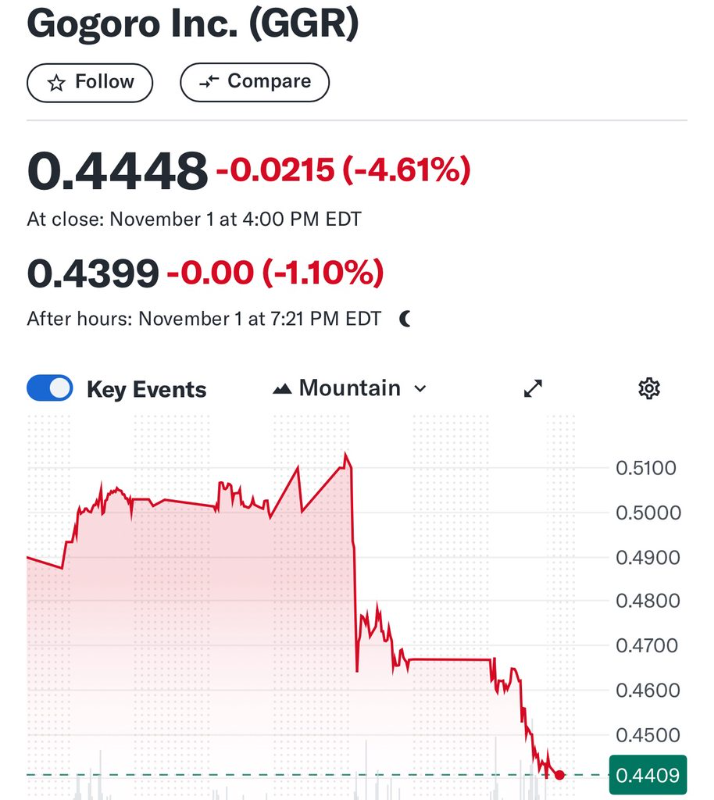Open the Mountain dropdown chevron

click(x=420, y=389)
